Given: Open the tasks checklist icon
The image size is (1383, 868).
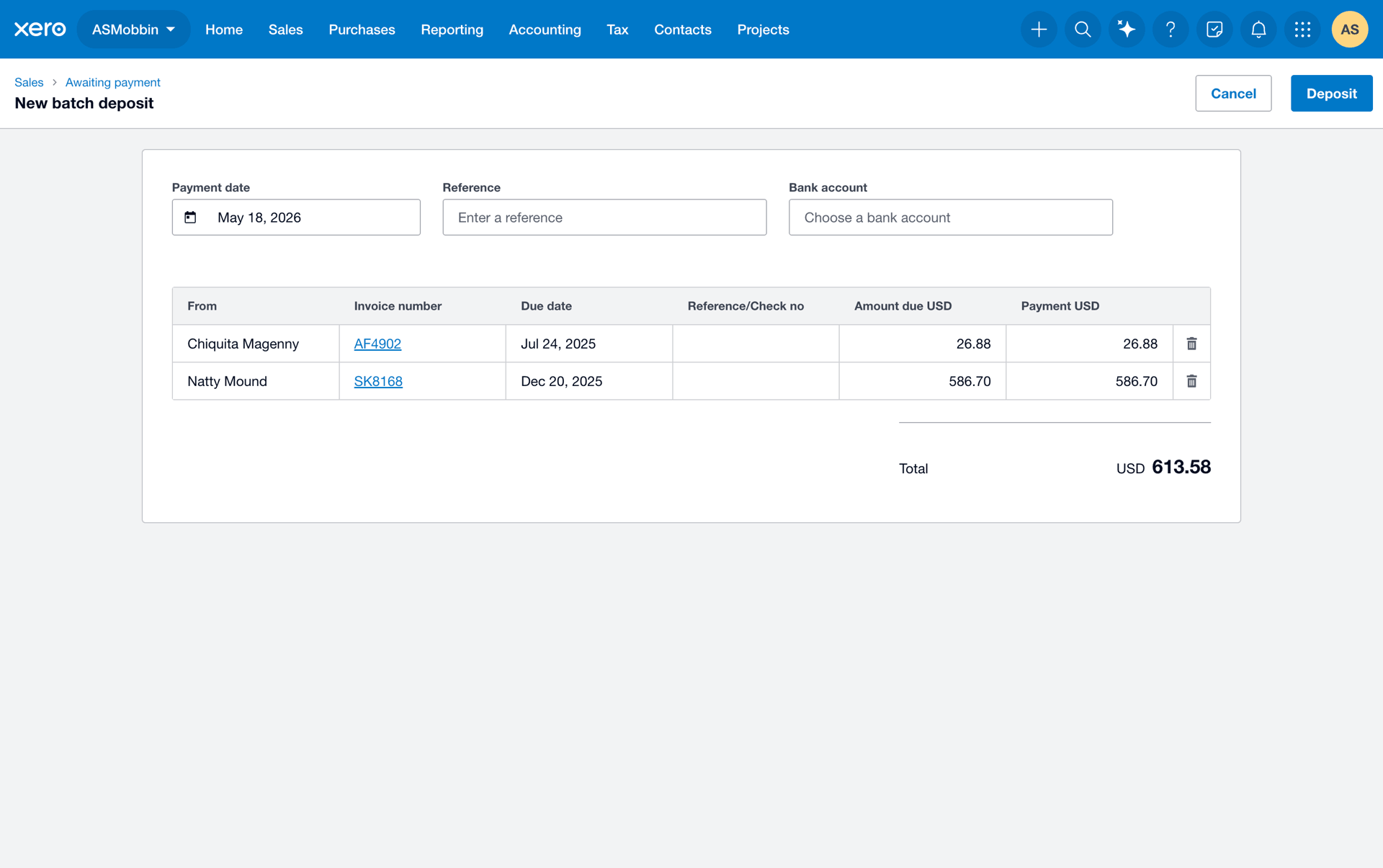Looking at the screenshot, I should (x=1214, y=30).
